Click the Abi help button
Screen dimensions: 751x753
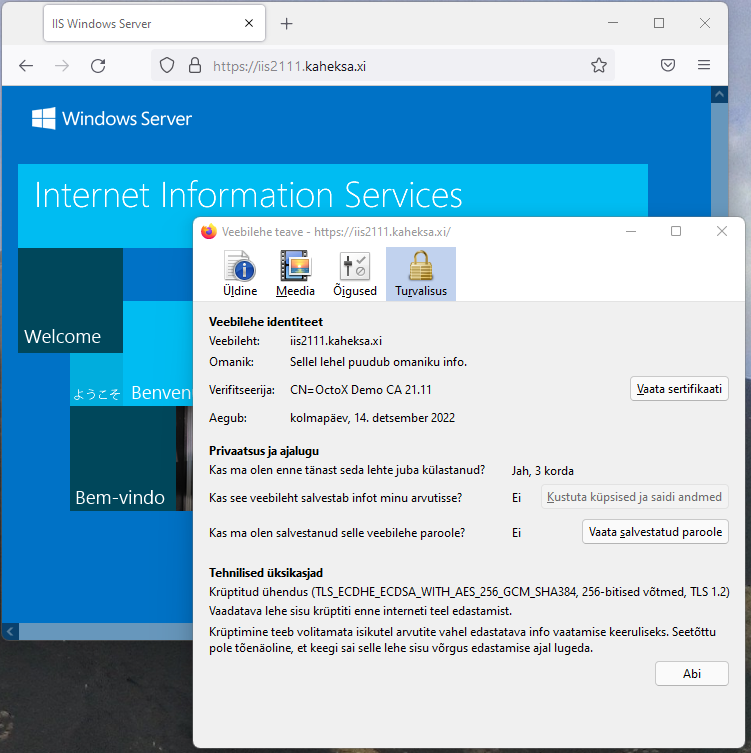[691, 674]
